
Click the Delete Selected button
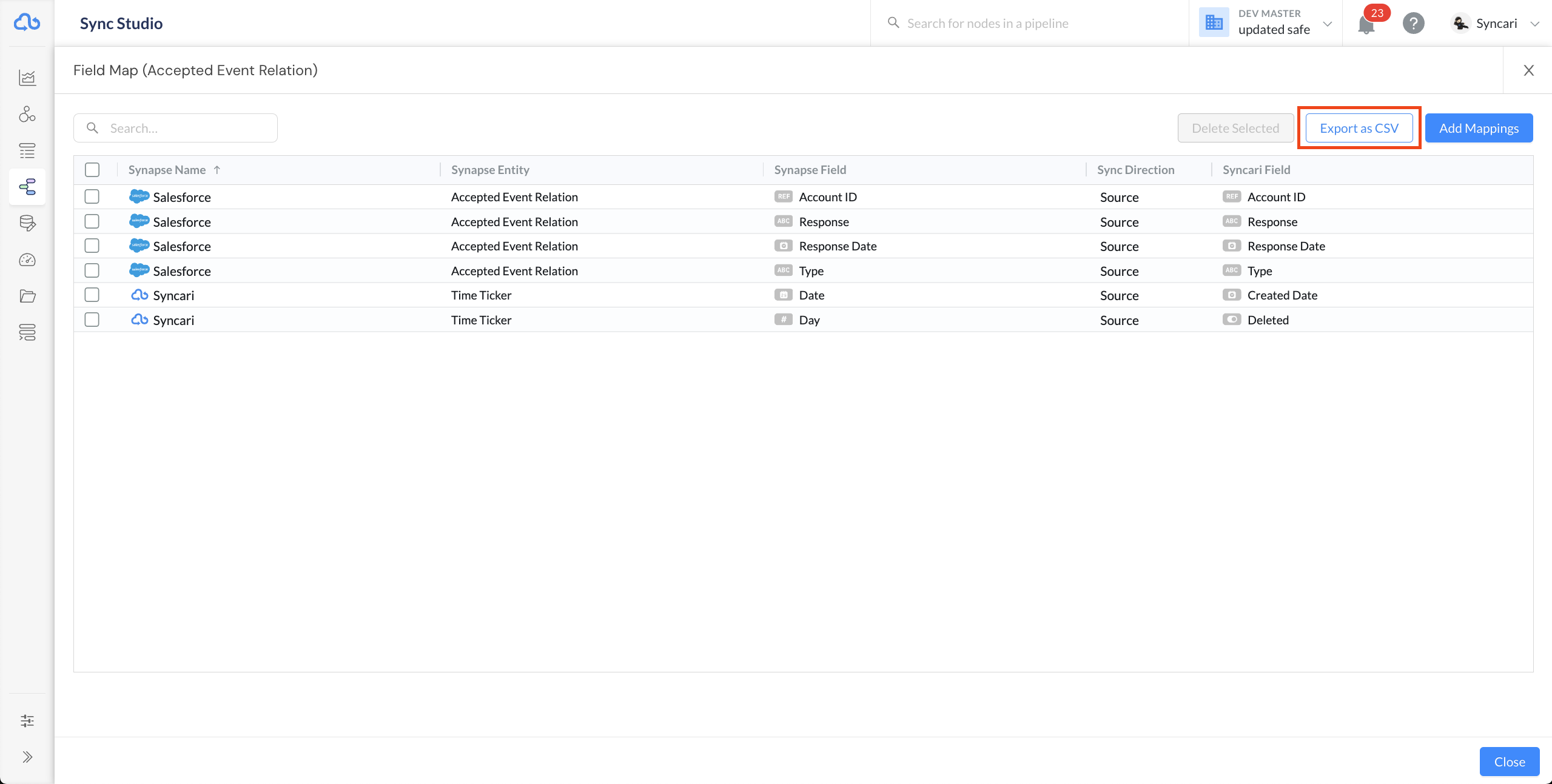coord(1235,128)
